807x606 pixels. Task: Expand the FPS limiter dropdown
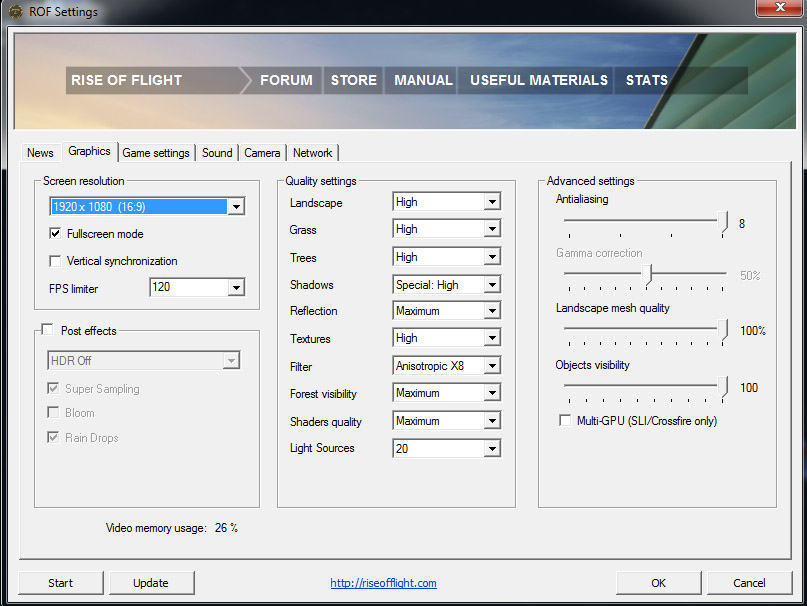click(x=197, y=287)
